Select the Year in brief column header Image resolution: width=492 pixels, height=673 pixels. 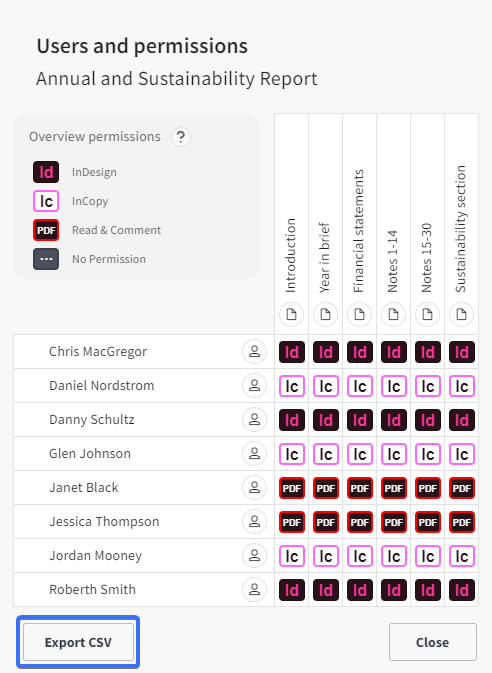pos(325,258)
